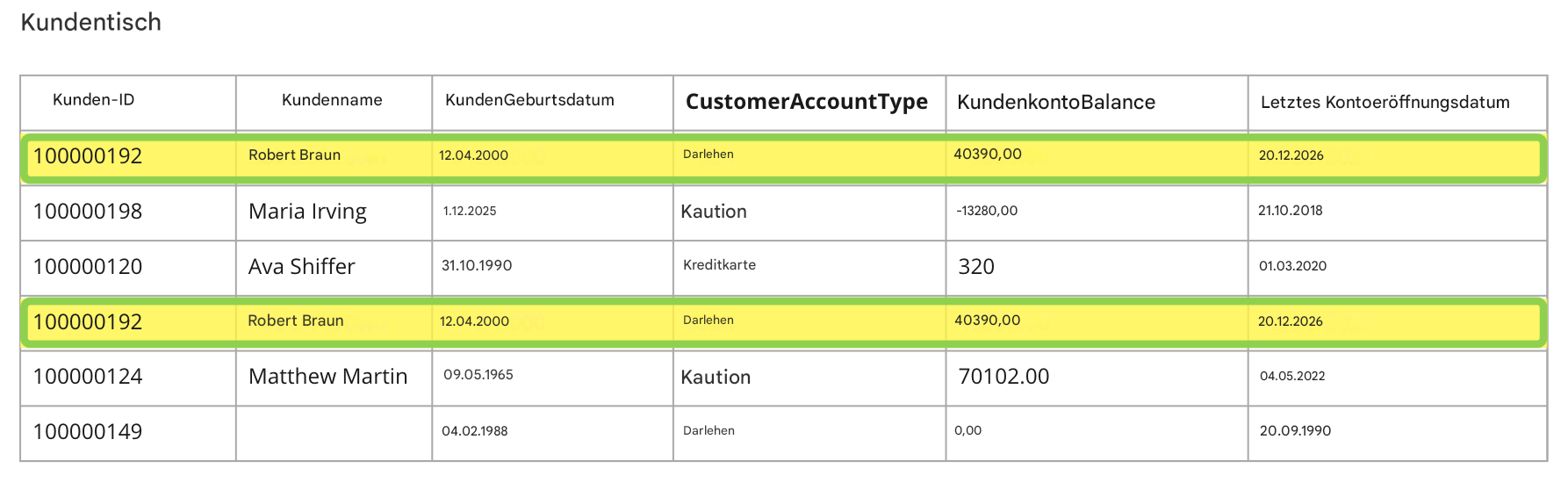
Task: Select the Matthew Martin name cell
Action: (334, 378)
